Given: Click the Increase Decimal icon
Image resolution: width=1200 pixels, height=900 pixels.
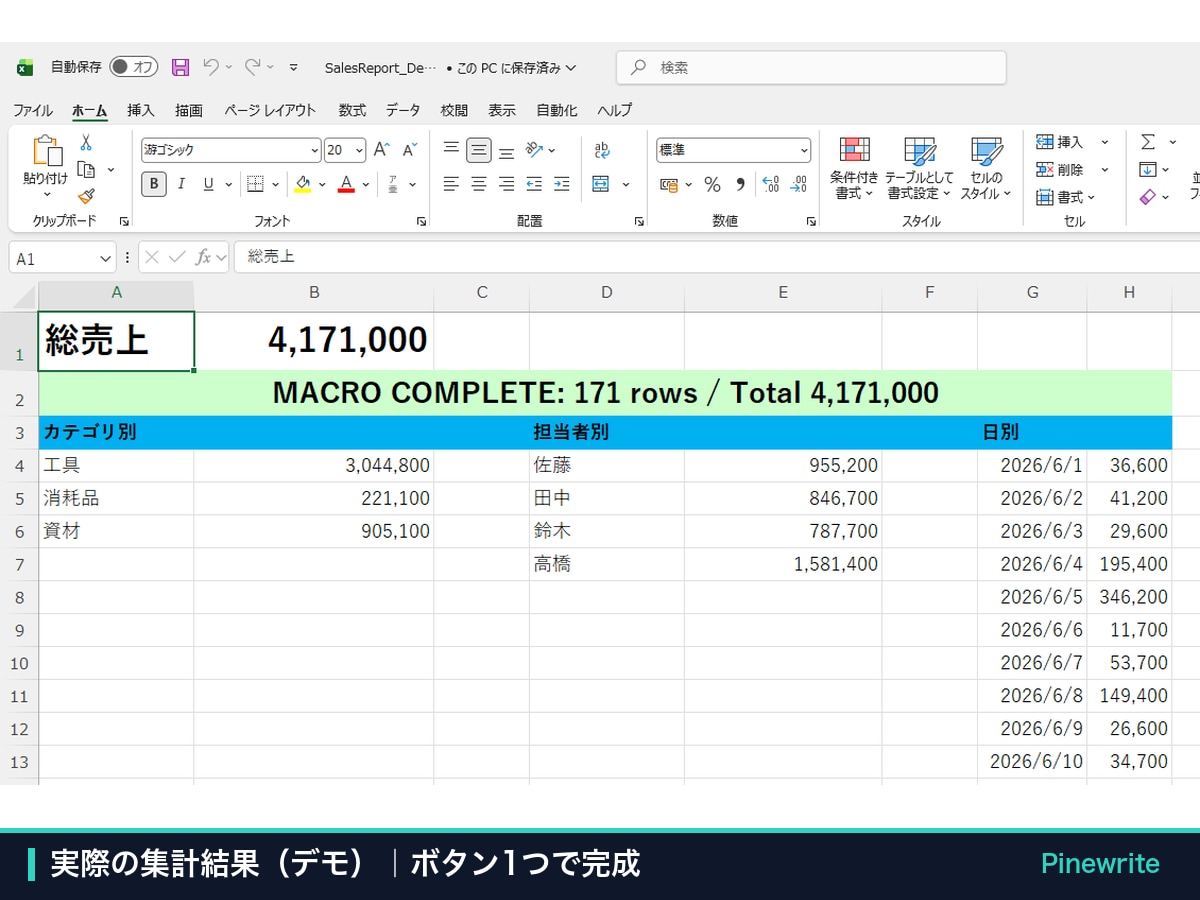Looking at the screenshot, I should 770,184.
